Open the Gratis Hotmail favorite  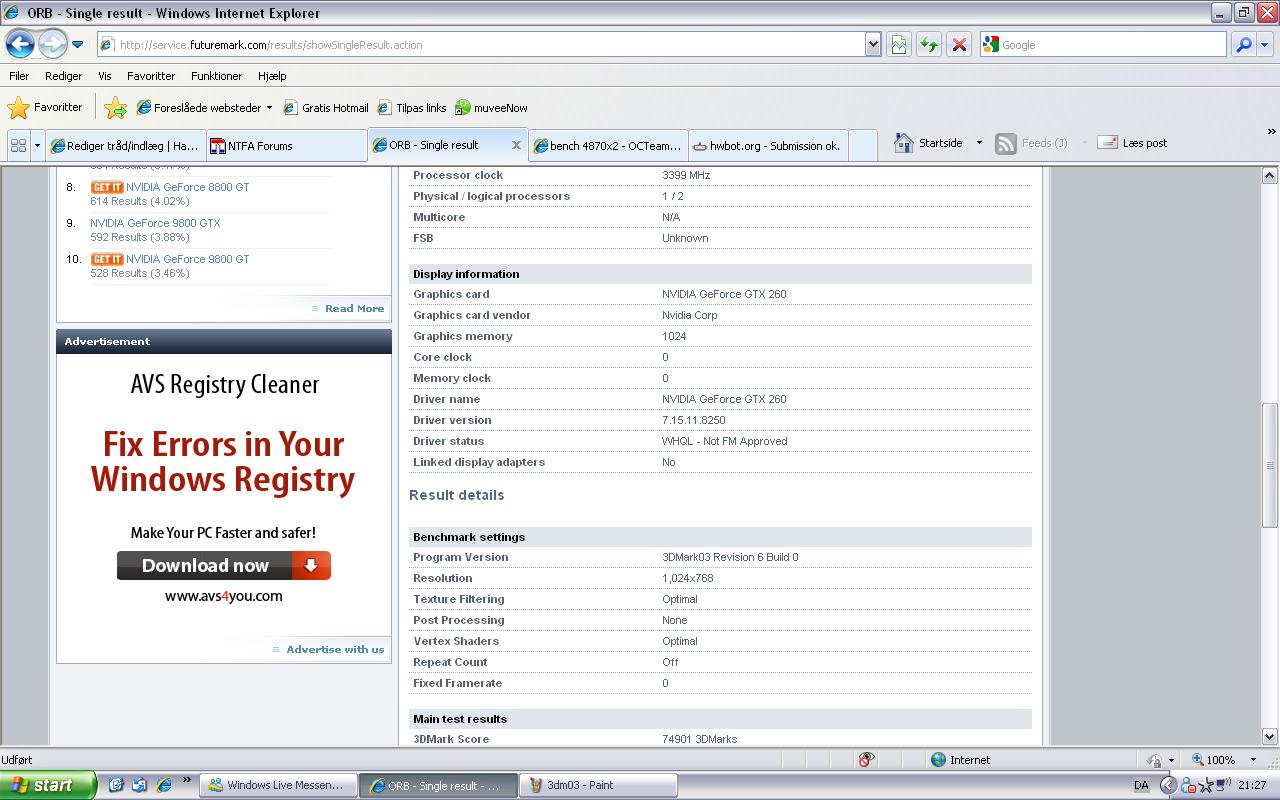tap(326, 108)
